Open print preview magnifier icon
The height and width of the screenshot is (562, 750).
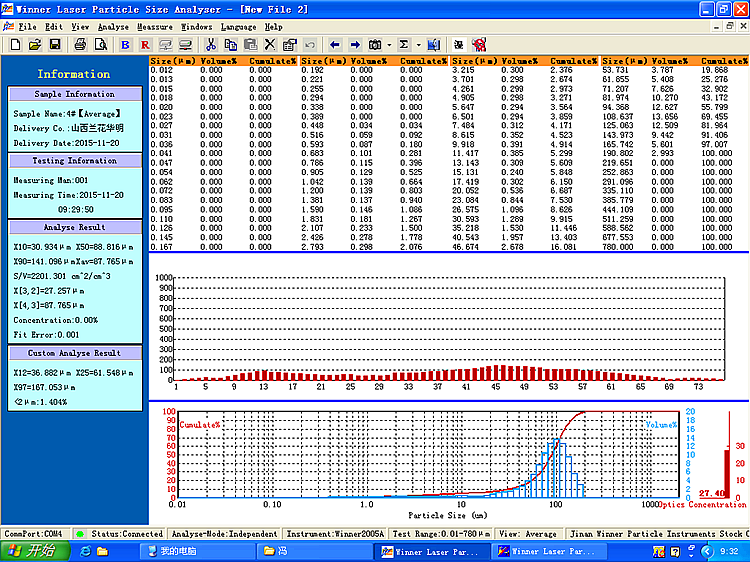tap(101, 45)
